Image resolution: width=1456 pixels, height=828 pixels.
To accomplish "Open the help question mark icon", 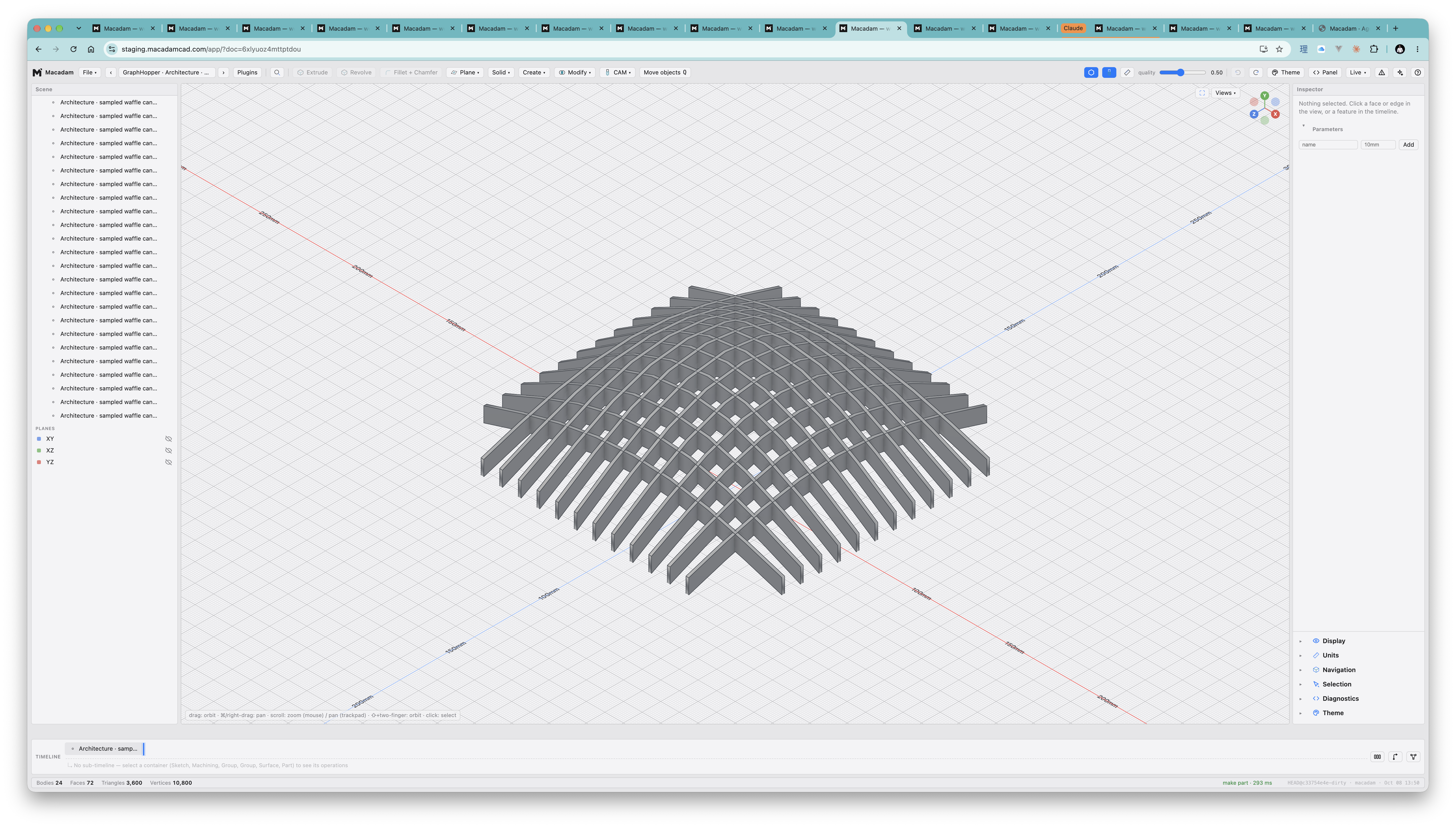I will pos(1418,72).
